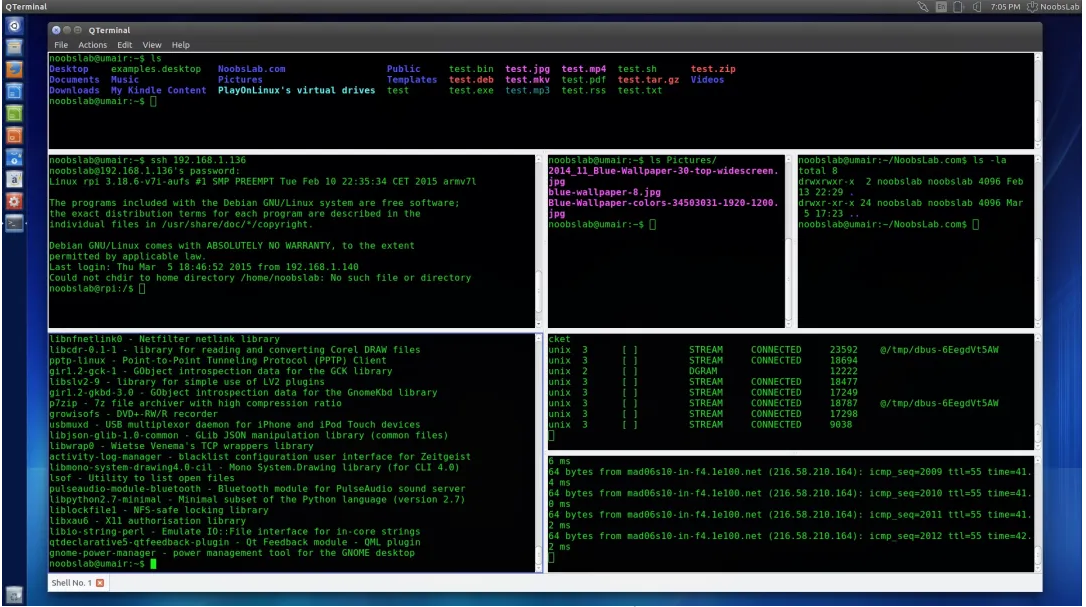The height and width of the screenshot is (607, 1086).
Task: Open the Edit menu
Action: 124,45
